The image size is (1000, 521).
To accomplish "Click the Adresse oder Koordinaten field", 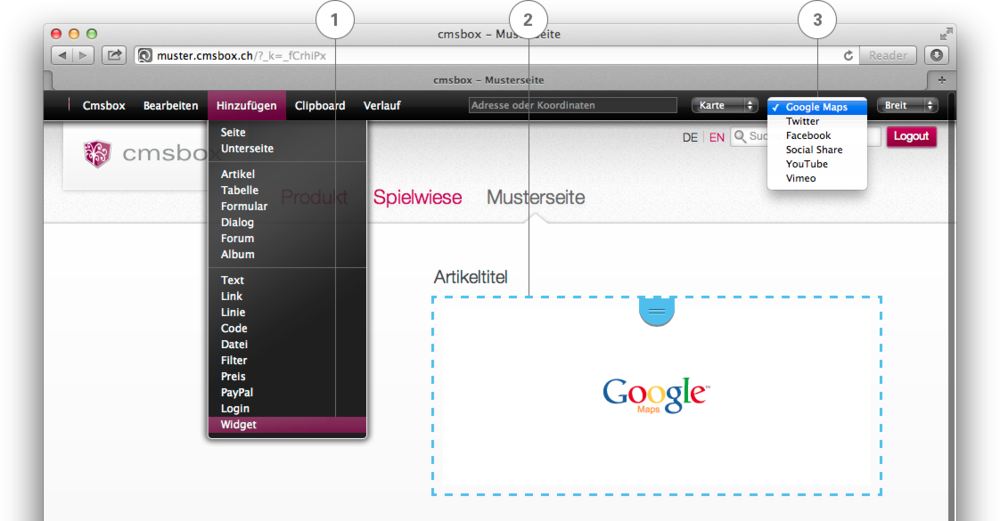I will (573, 105).
